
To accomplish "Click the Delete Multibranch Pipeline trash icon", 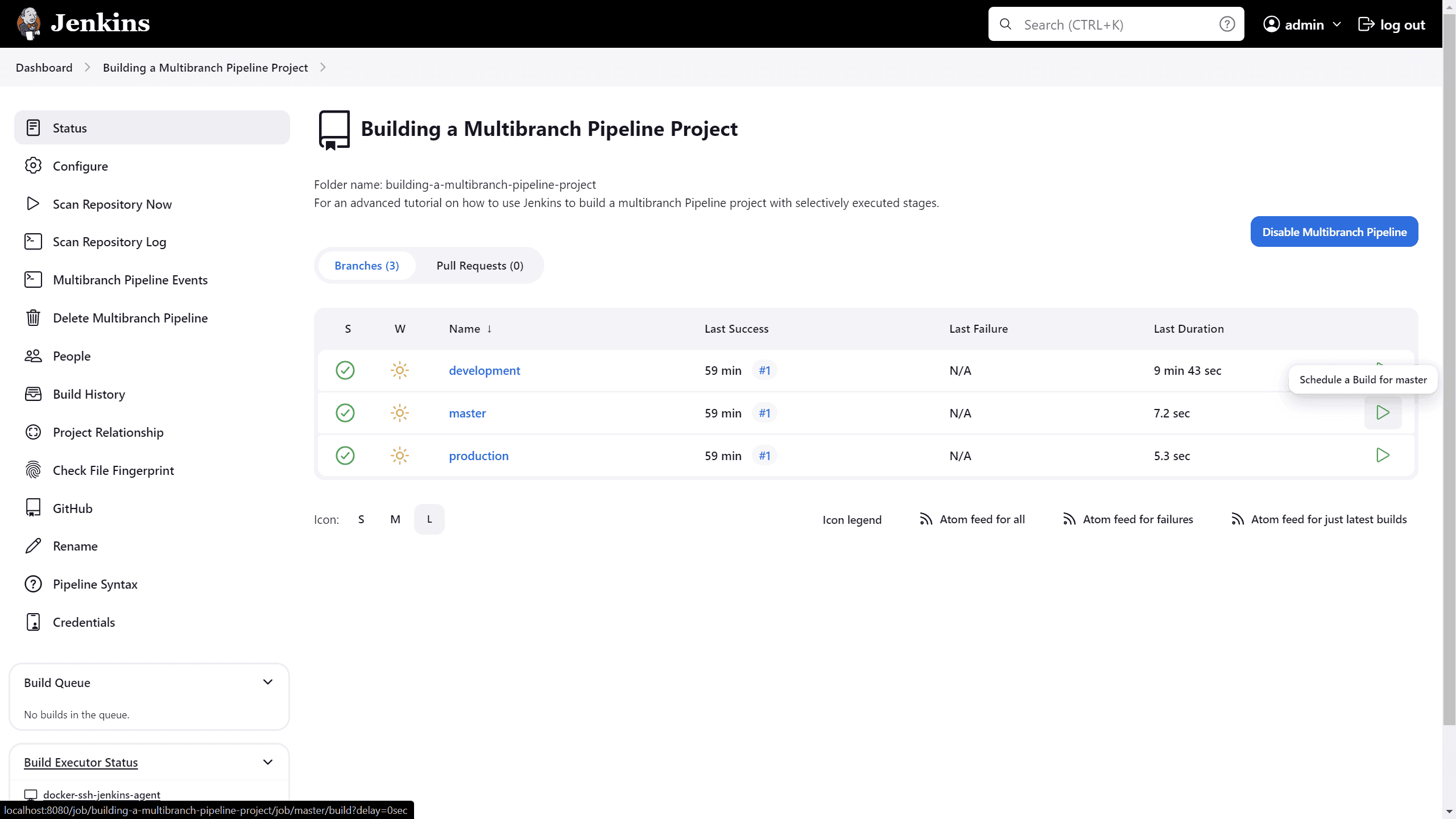I will point(33,317).
